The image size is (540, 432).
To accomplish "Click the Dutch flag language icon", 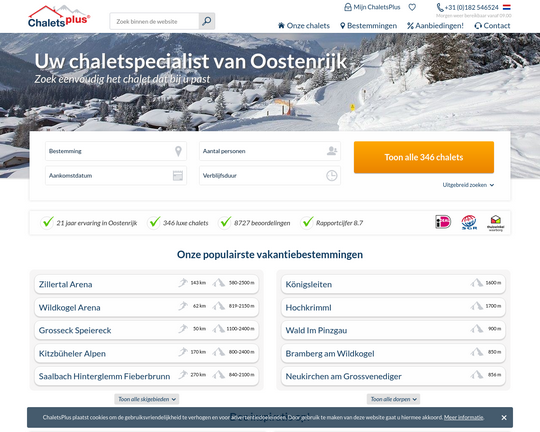I will [507, 7].
